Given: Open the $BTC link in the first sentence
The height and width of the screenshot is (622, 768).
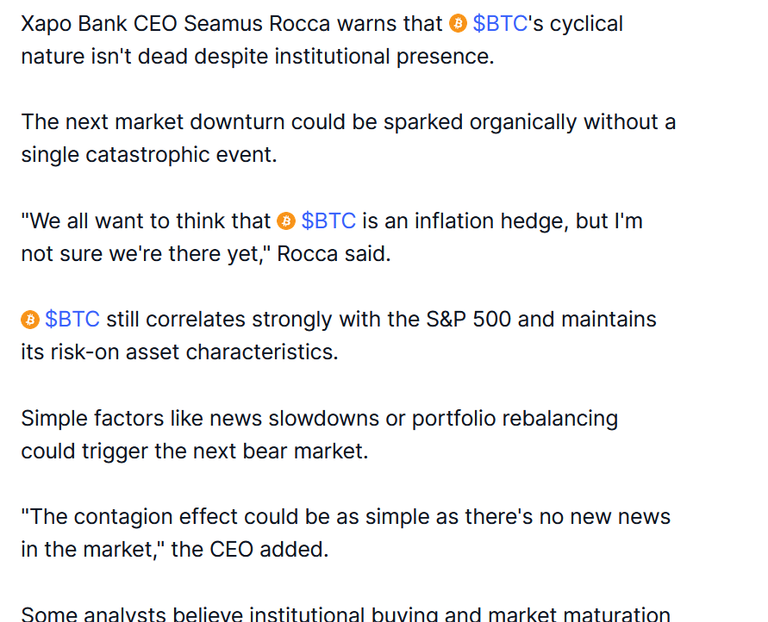Looking at the screenshot, I should pos(500,24).
